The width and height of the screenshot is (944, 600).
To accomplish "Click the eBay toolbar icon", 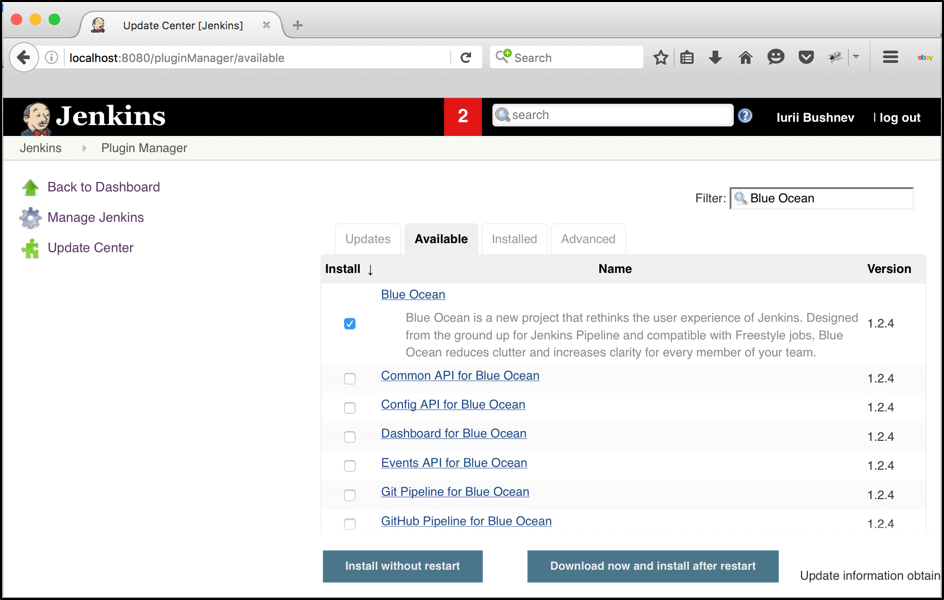I will tap(925, 58).
